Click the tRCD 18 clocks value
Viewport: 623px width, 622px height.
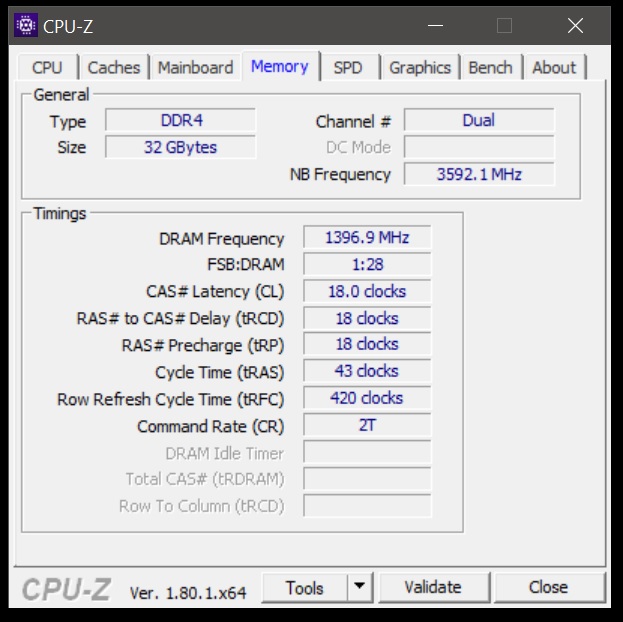tap(367, 318)
